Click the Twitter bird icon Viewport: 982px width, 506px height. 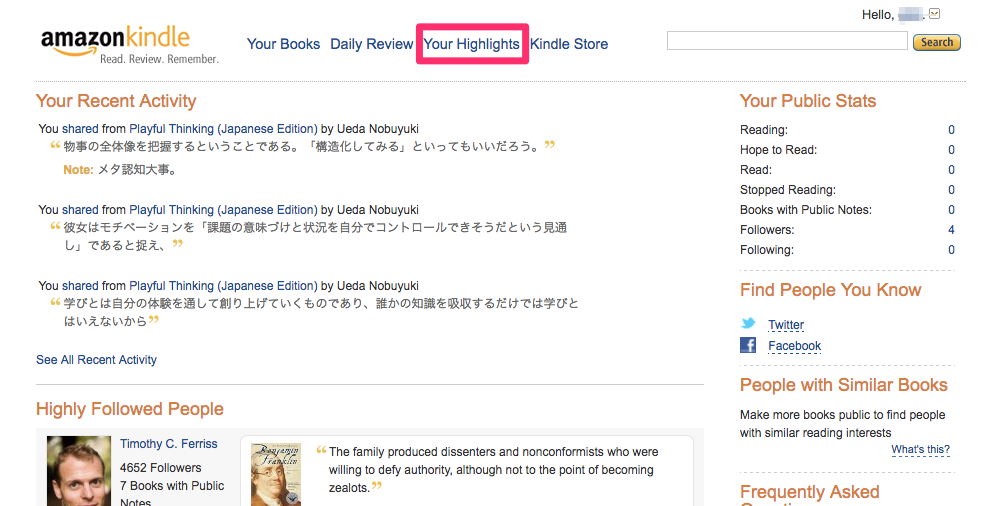(748, 324)
